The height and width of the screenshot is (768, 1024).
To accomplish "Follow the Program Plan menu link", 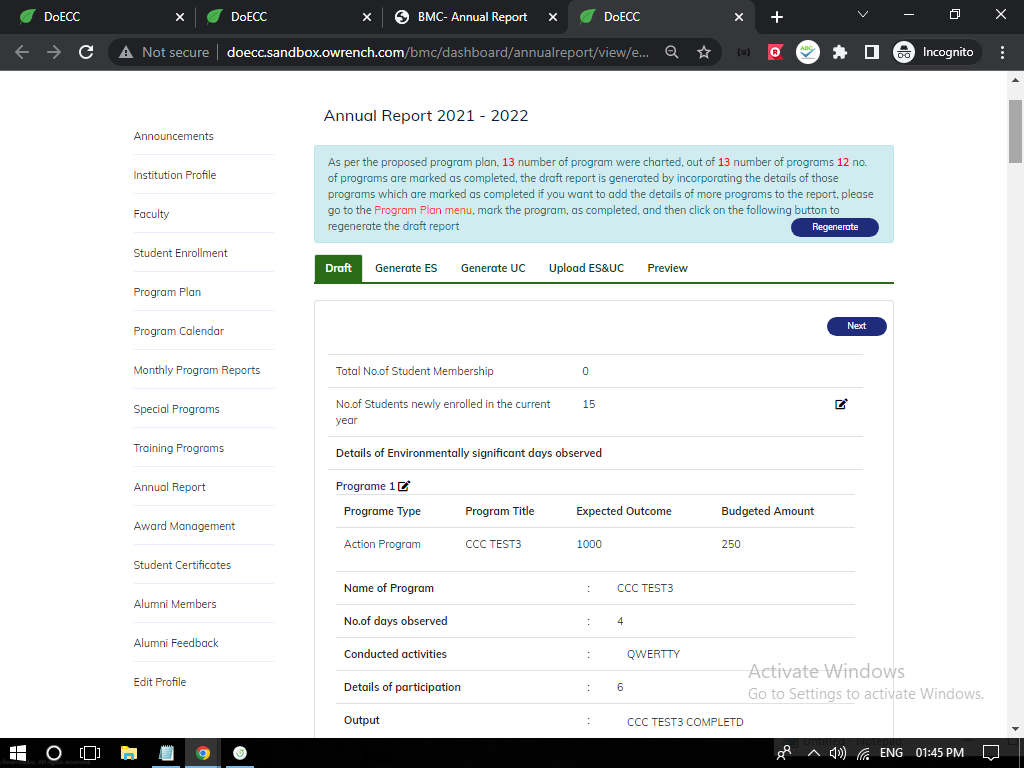I will tap(423, 210).
